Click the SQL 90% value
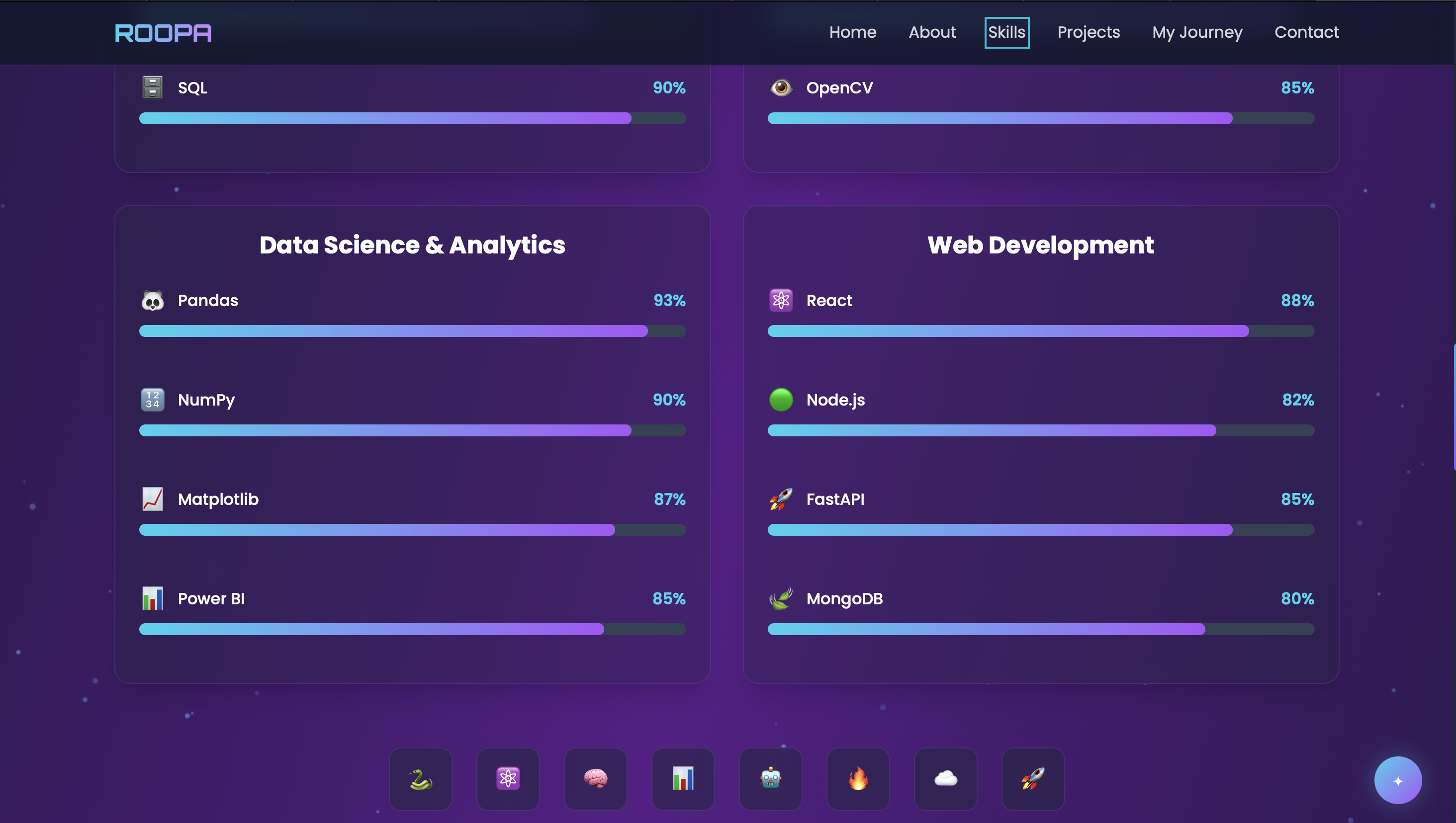The height and width of the screenshot is (823, 1456). click(669, 87)
